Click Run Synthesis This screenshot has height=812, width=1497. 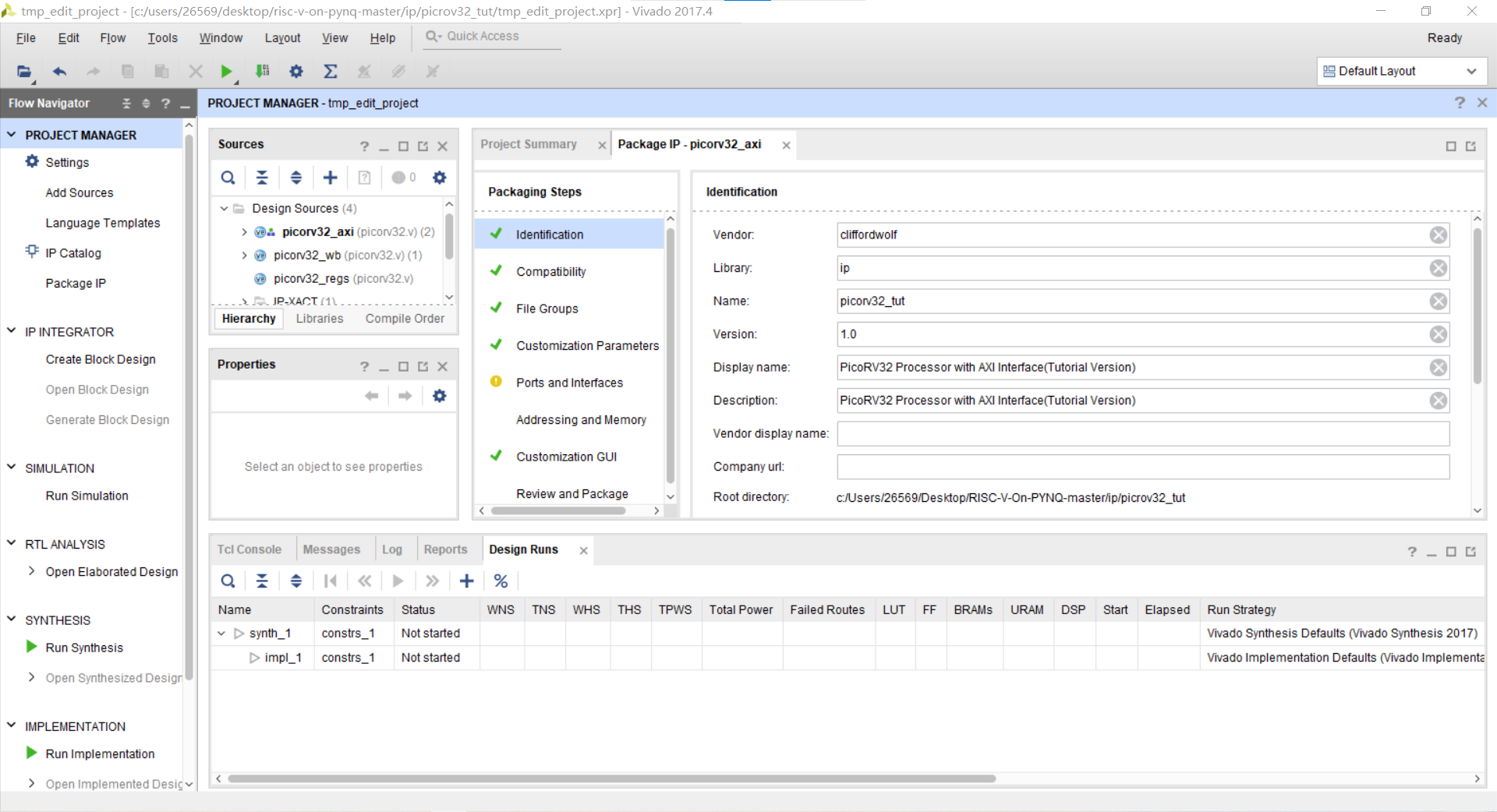tap(84, 648)
